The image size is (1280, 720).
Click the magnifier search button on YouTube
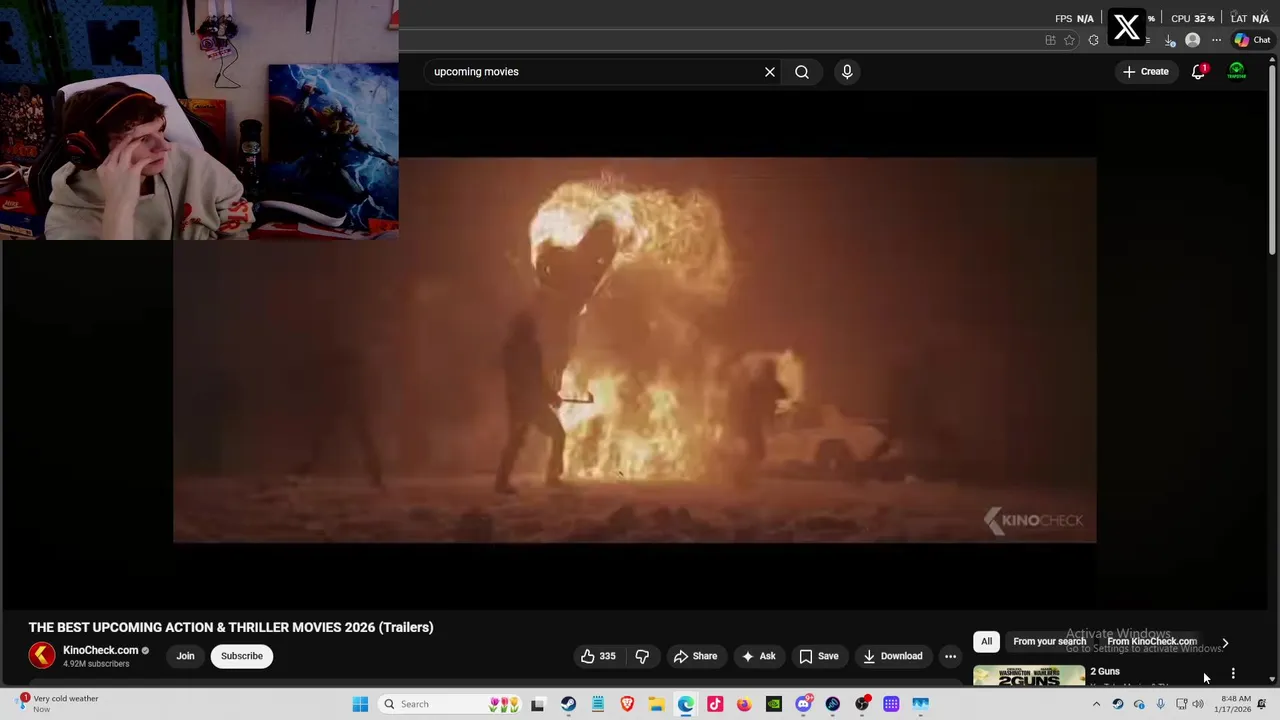click(x=802, y=72)
